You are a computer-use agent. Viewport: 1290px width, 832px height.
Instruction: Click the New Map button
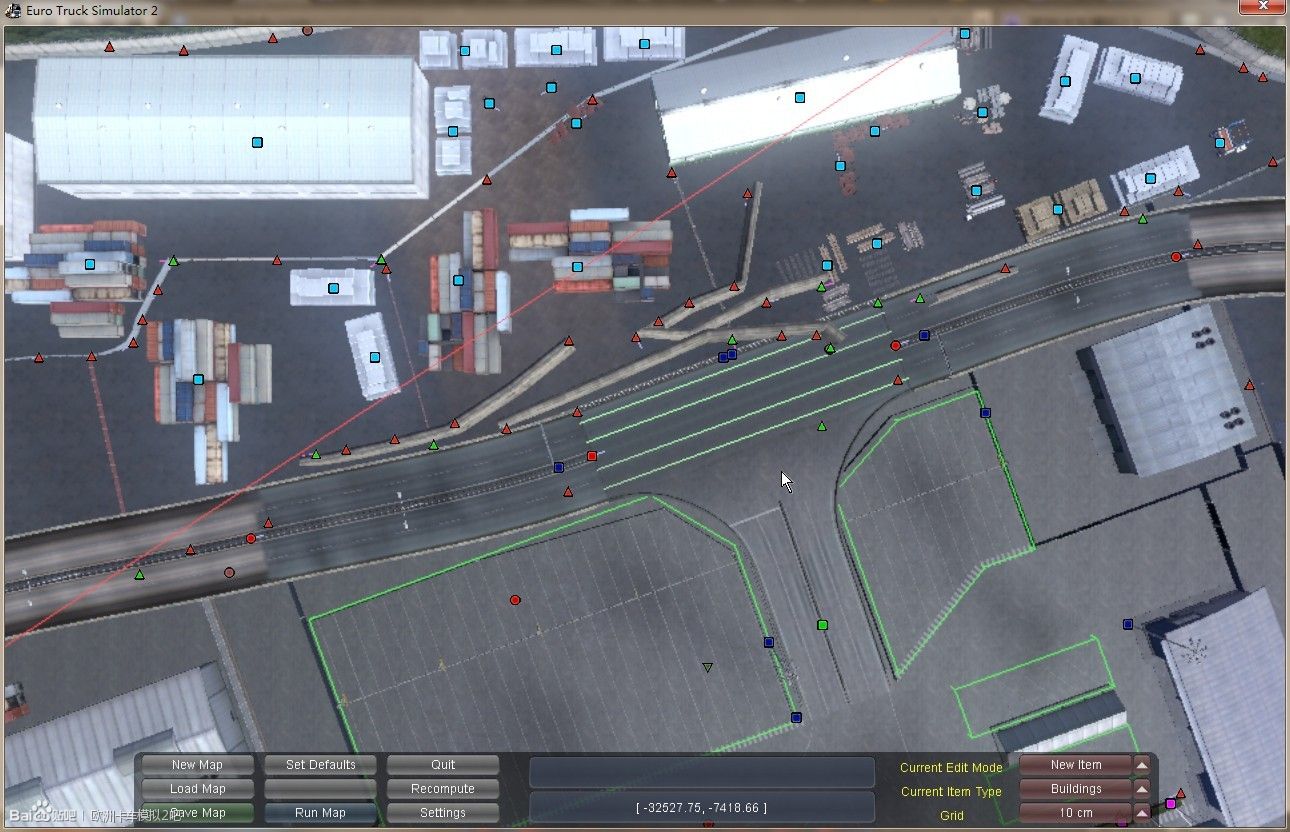(197, 765)
